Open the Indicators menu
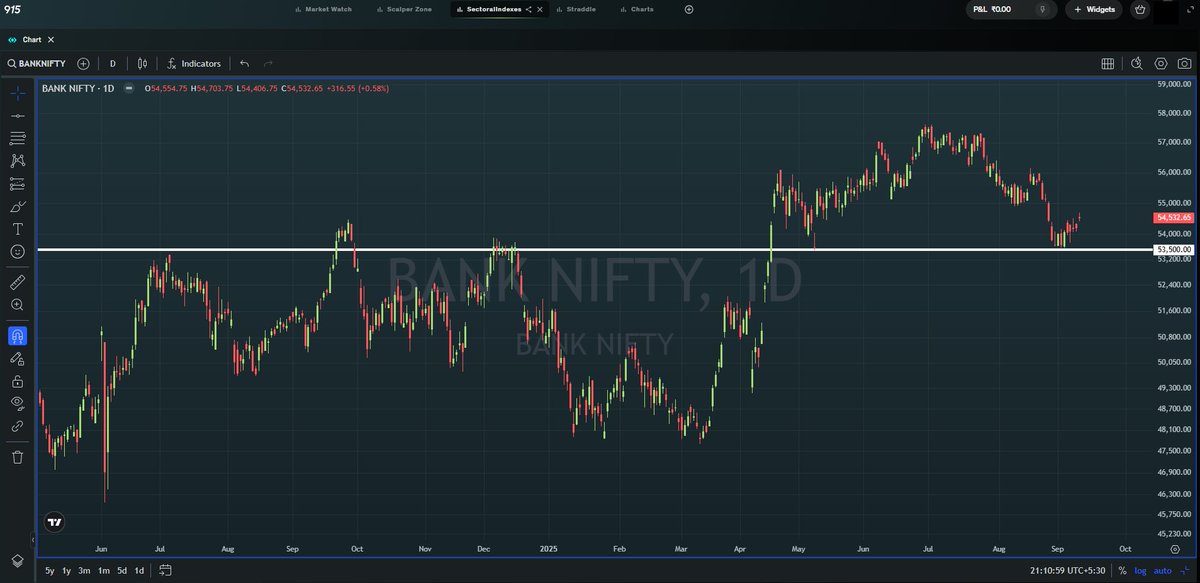The width and height of the screenshot is (1200, 583). coord(194,63)
